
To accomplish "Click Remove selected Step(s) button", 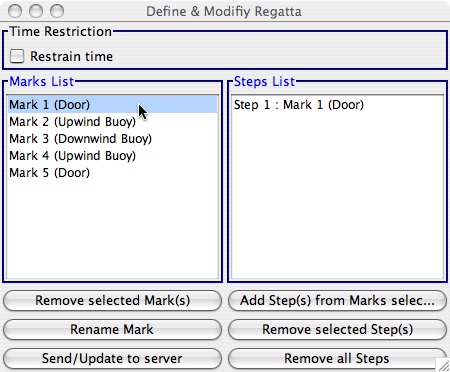I will pos(337,329).
